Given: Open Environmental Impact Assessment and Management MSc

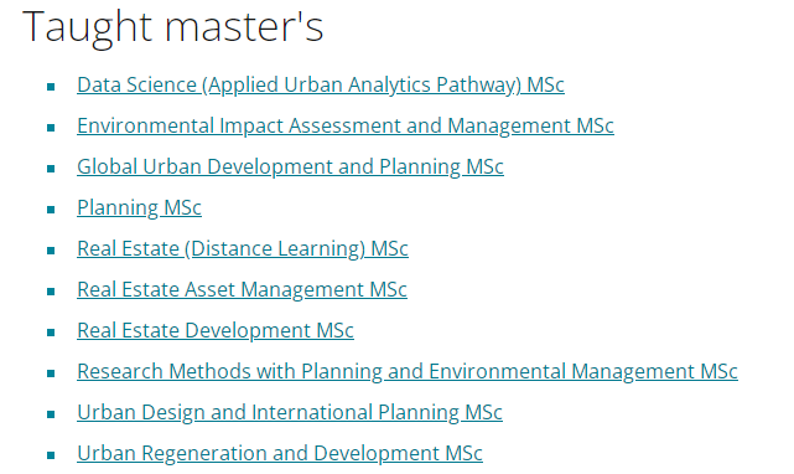Looking at the screenshot, I should [x=345, y=126].
